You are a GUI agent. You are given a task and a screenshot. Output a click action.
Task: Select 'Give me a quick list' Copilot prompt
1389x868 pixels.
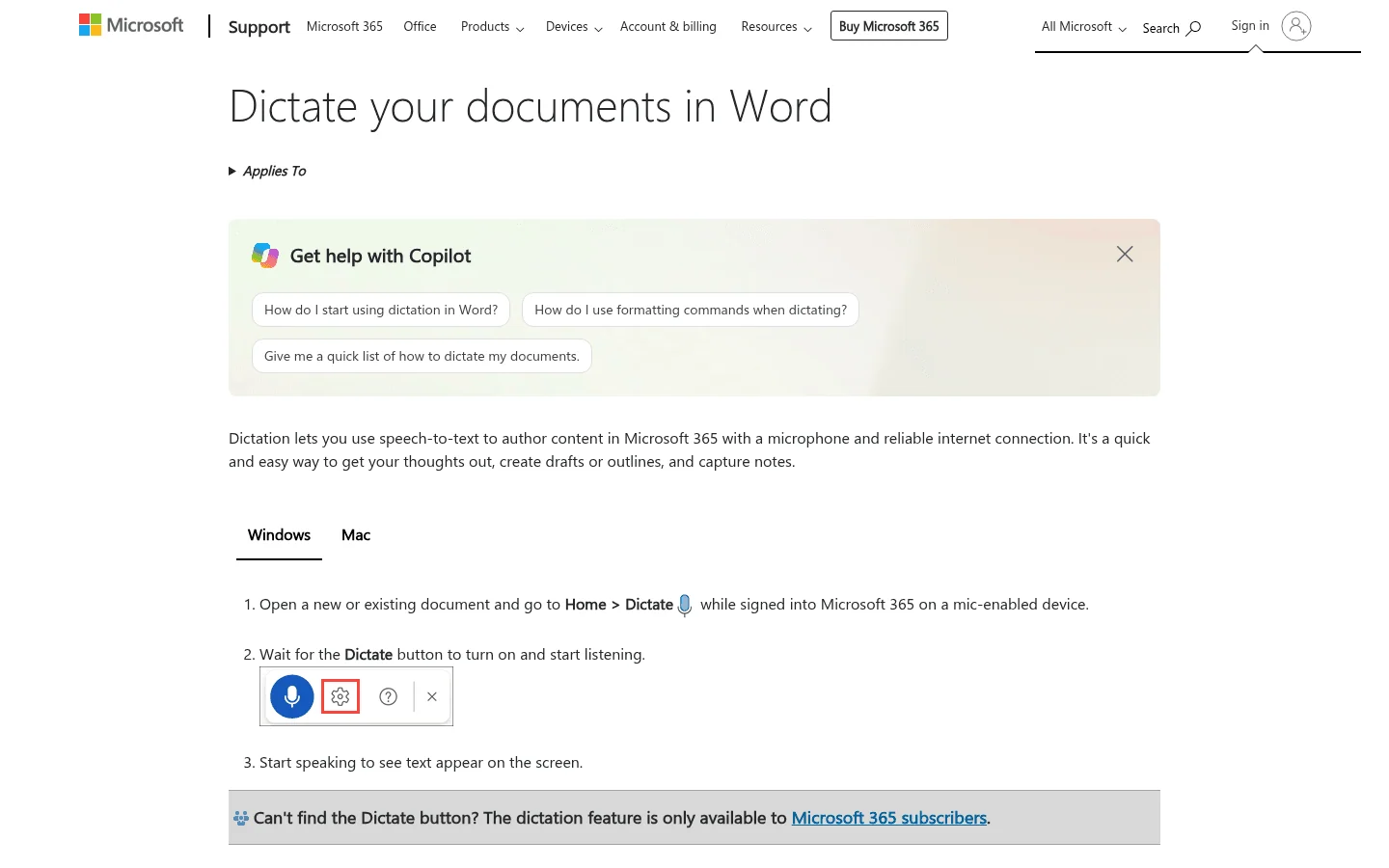422,356
